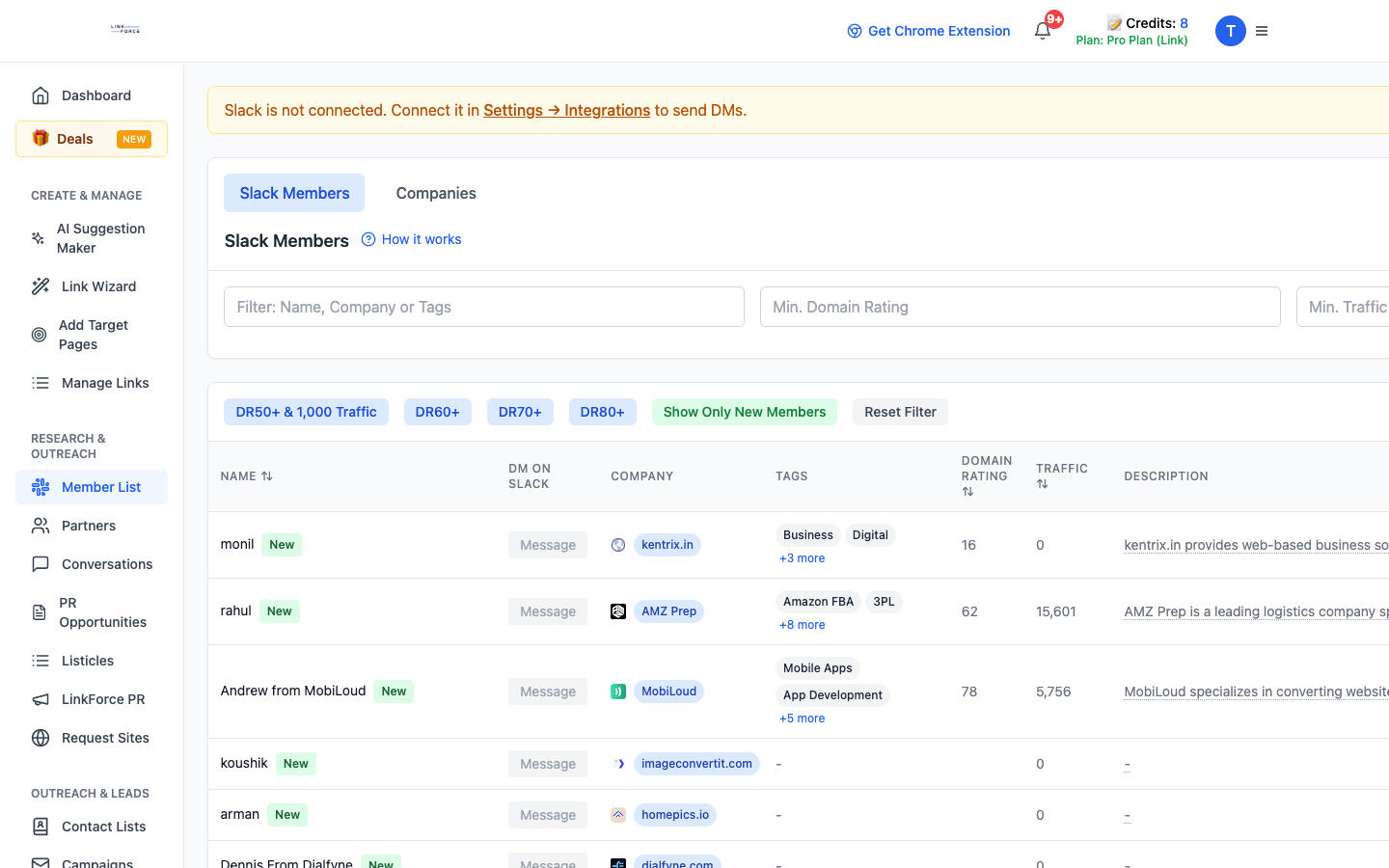1389x868 pixels.
Task: Click the LinkForce PR megaphone icon
Action: pos(41,699)
